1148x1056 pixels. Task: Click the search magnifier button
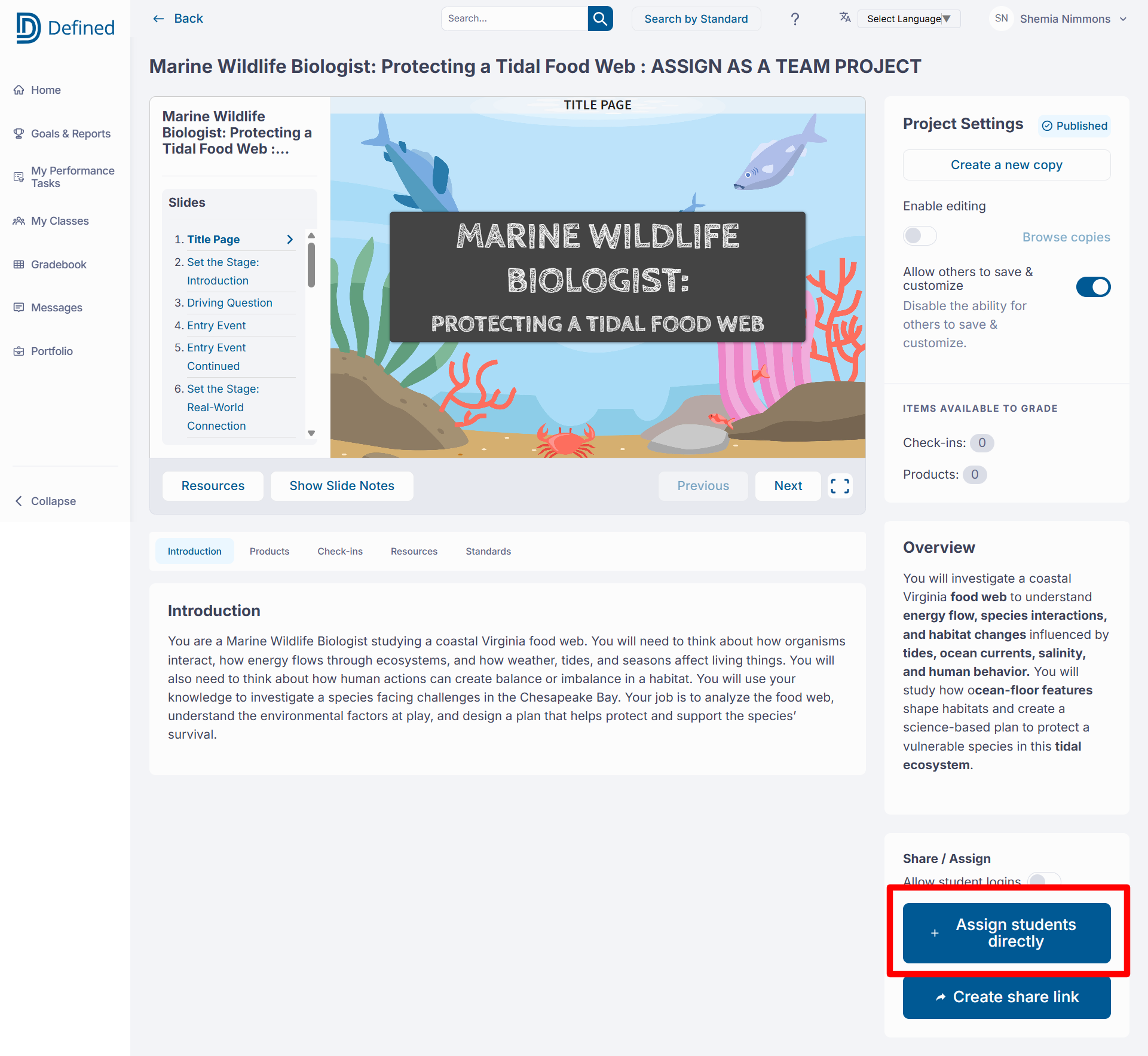(600, 19)
